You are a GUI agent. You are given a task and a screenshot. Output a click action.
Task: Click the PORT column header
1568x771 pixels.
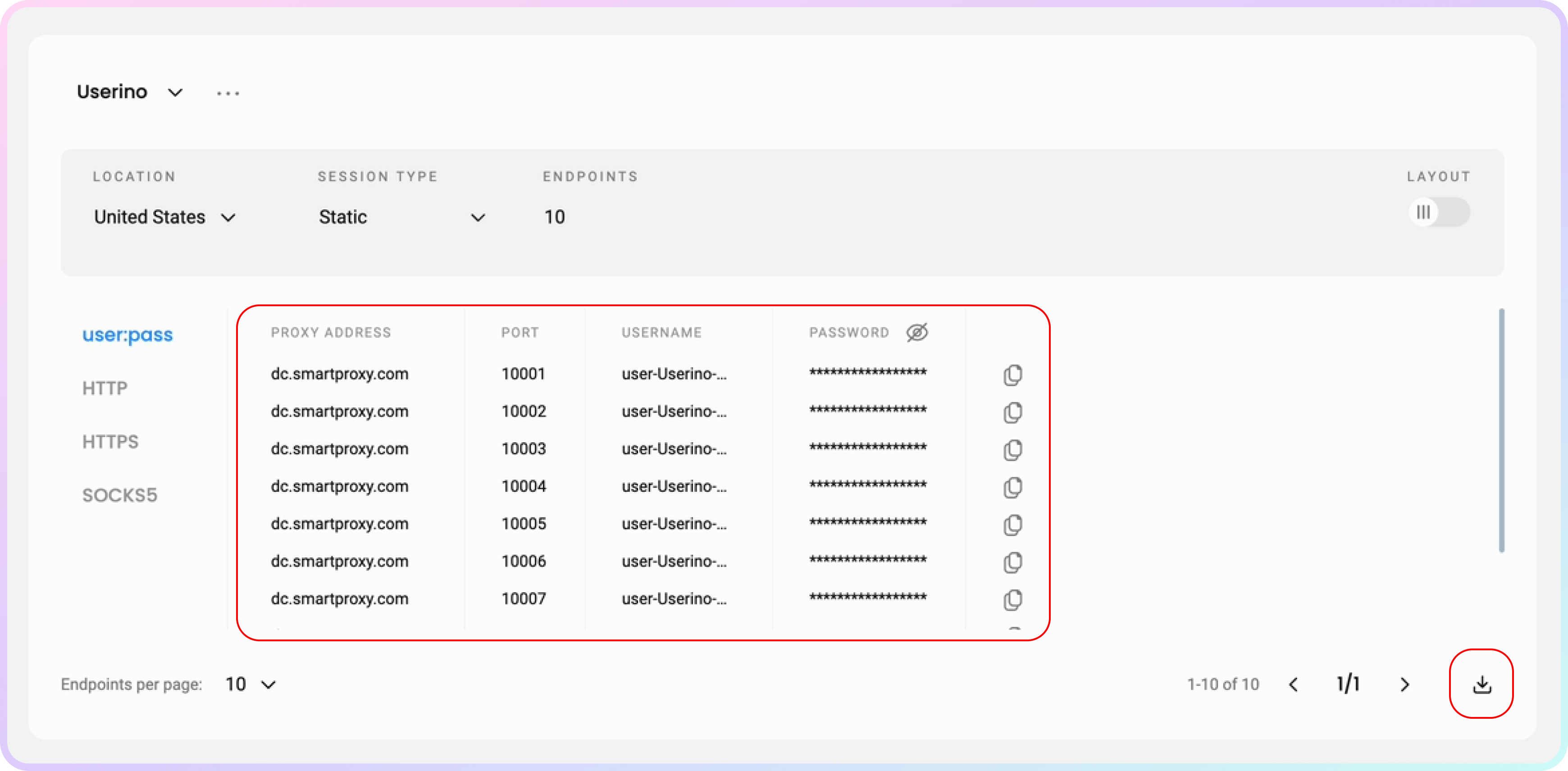coord(520,333)
